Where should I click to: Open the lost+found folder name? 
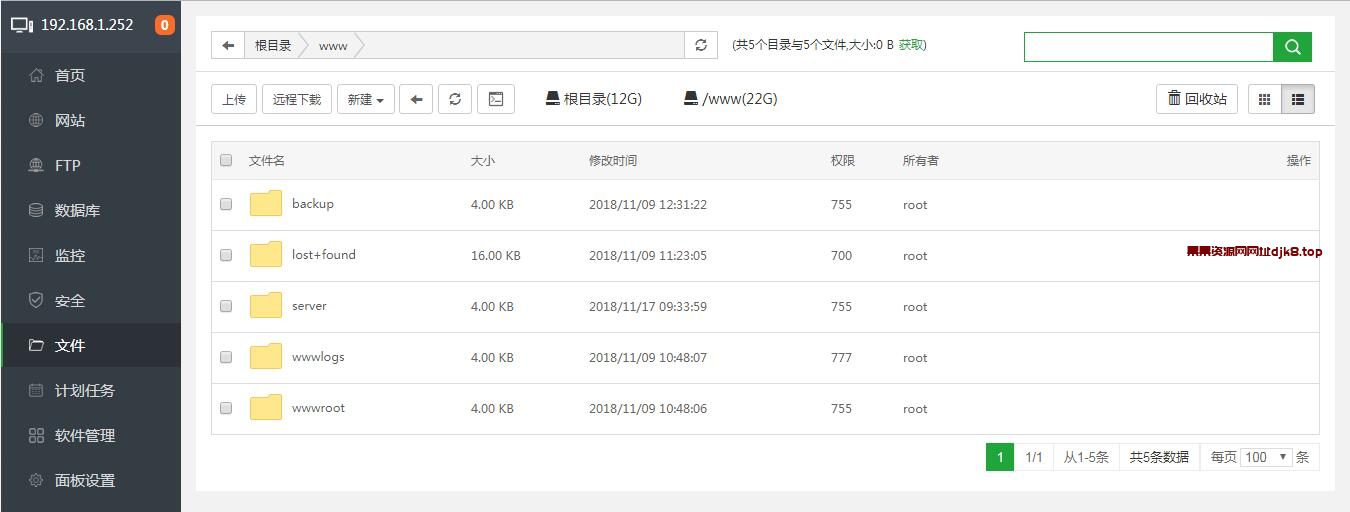point(324,255)
